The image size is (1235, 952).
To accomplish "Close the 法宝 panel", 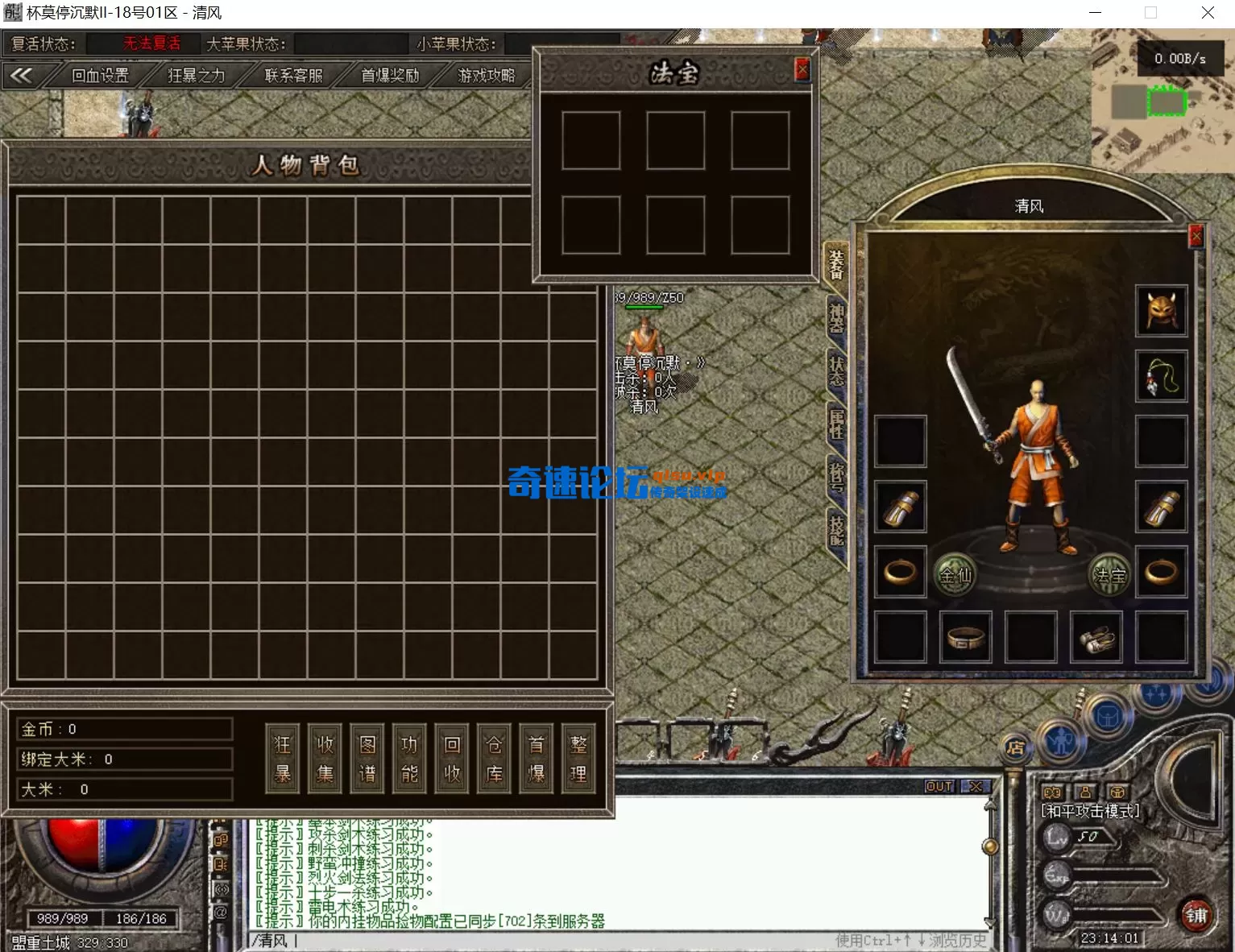I will [802, 70].
